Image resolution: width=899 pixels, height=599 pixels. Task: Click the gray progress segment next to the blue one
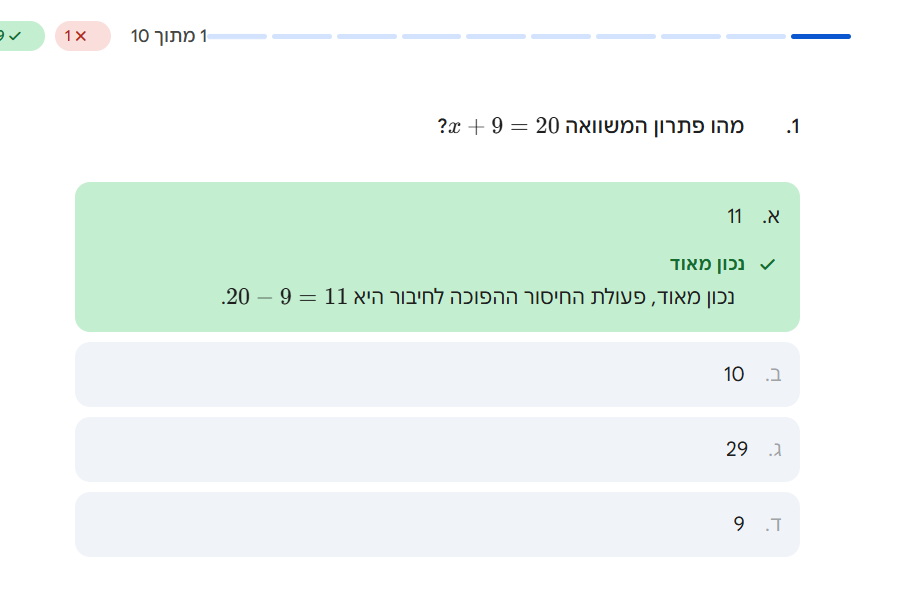755,37
